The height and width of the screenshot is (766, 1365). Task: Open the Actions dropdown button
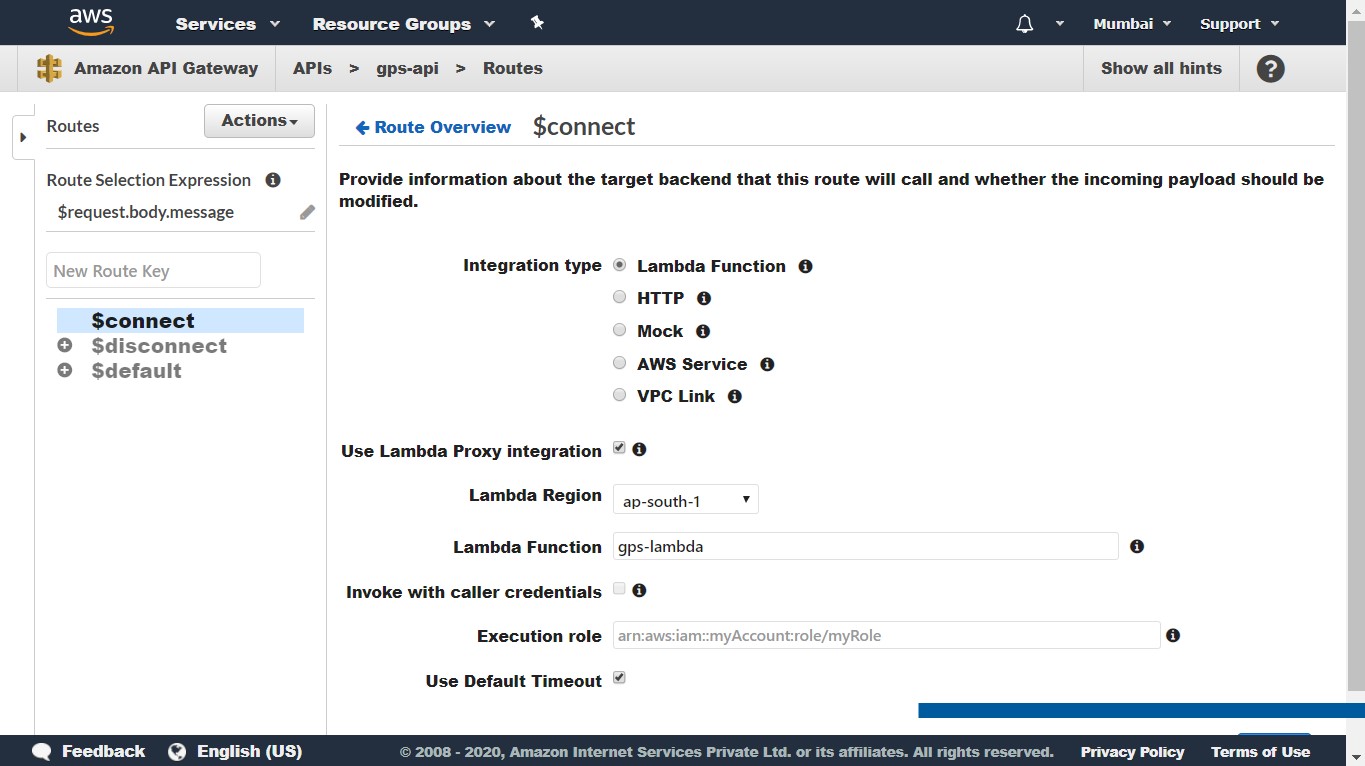[259, 121]
